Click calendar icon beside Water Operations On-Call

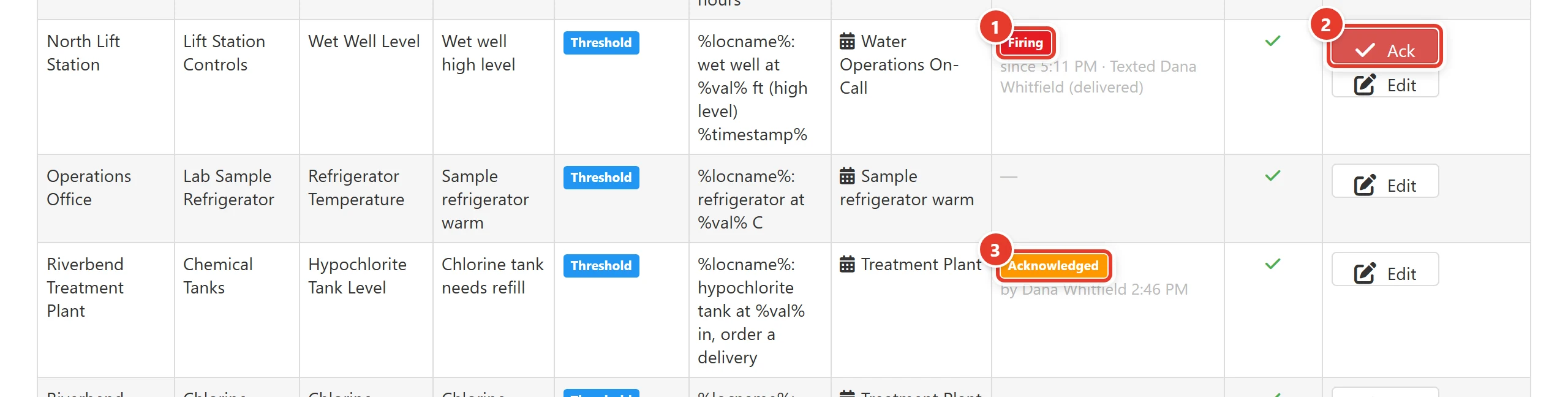coord(847,42)
